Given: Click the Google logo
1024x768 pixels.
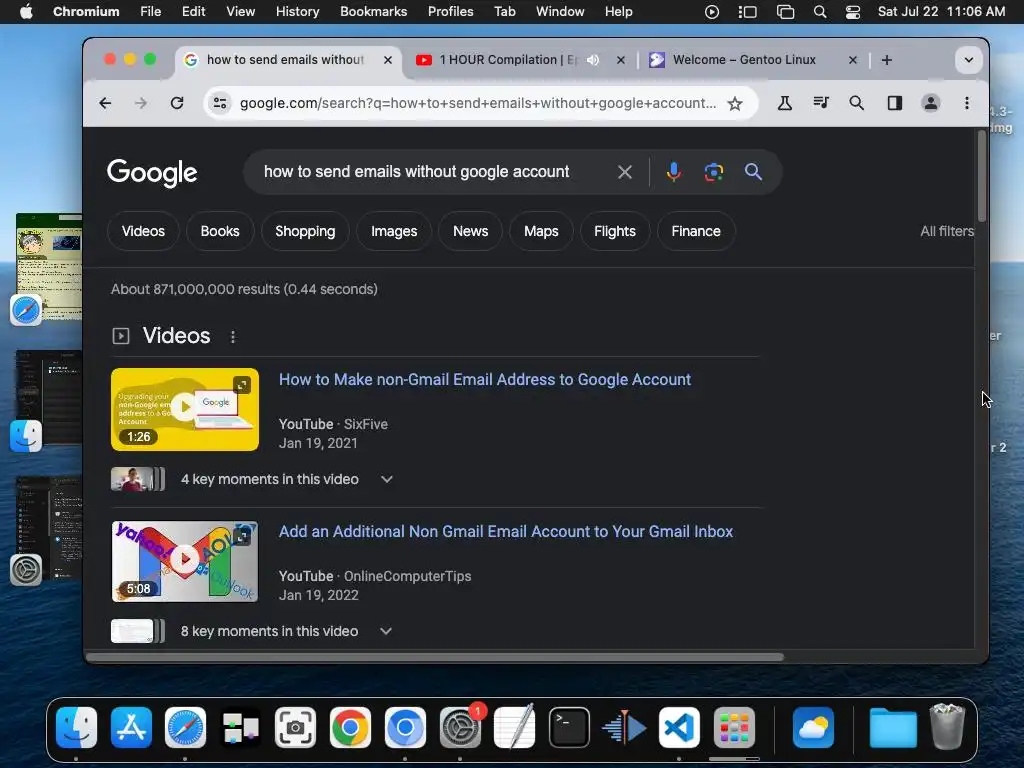Looking at the screenshot, I should [x=152, y=172].
